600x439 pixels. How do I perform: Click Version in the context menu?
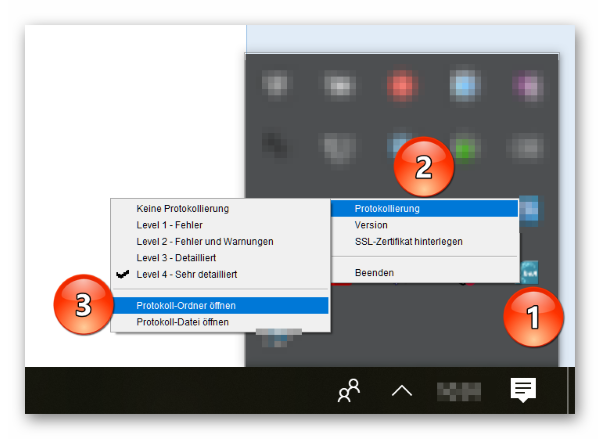click(x=372, y=225)
